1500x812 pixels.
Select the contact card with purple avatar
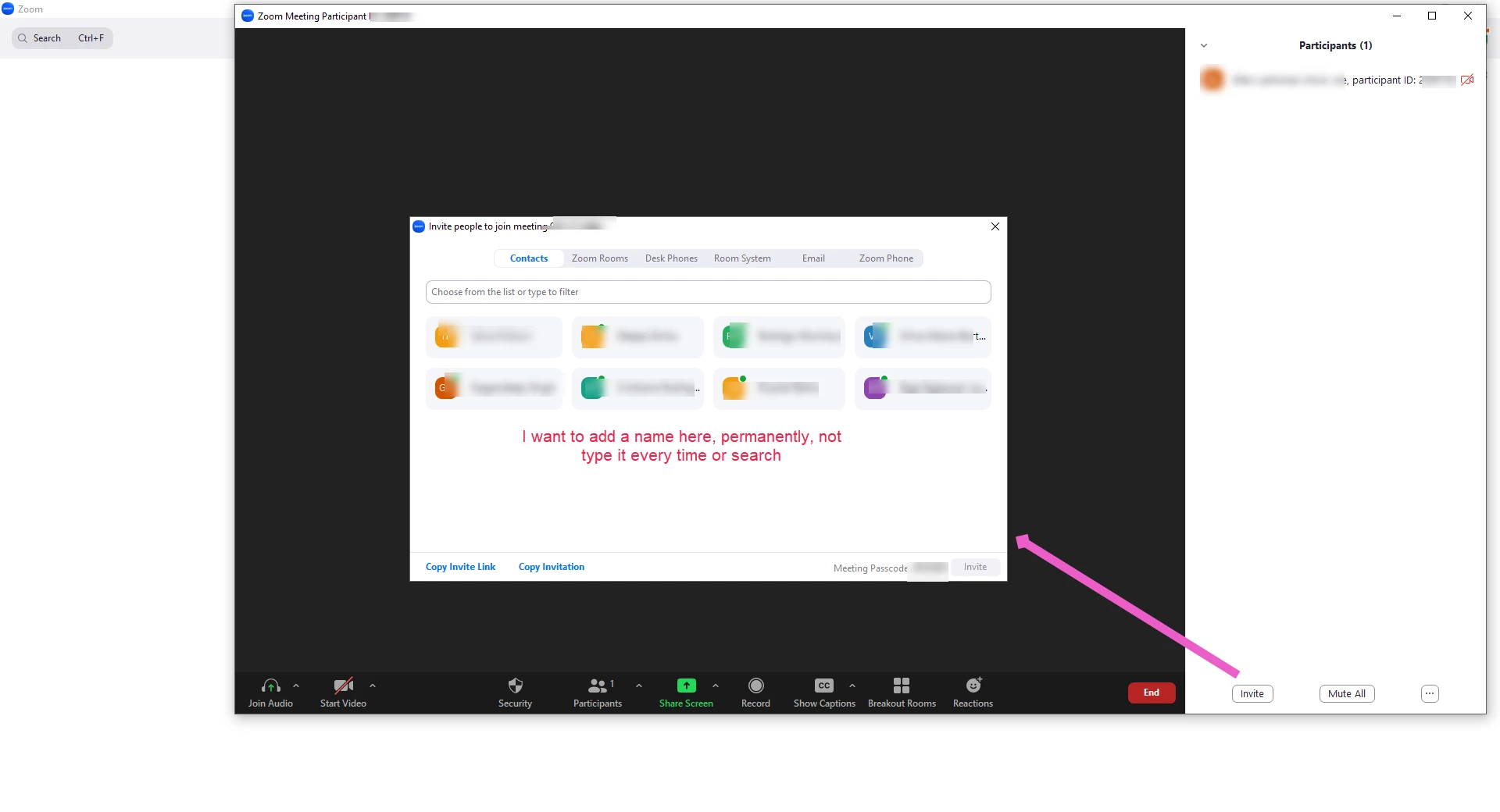[923, 388]
